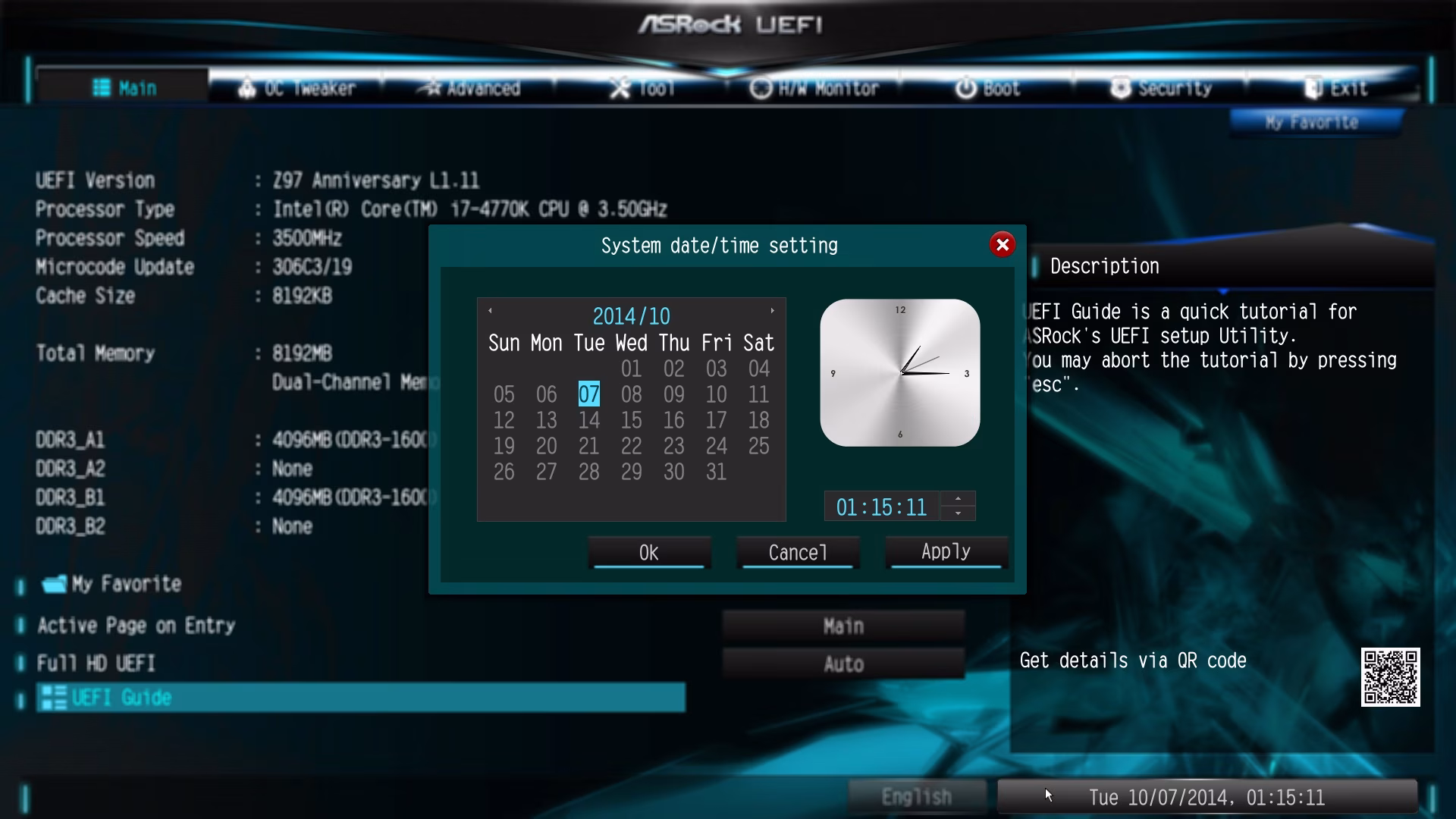Click the DDR3_A1 memory slot label
This screenshot has height=819, width=1456.
[x=70, y=440]
